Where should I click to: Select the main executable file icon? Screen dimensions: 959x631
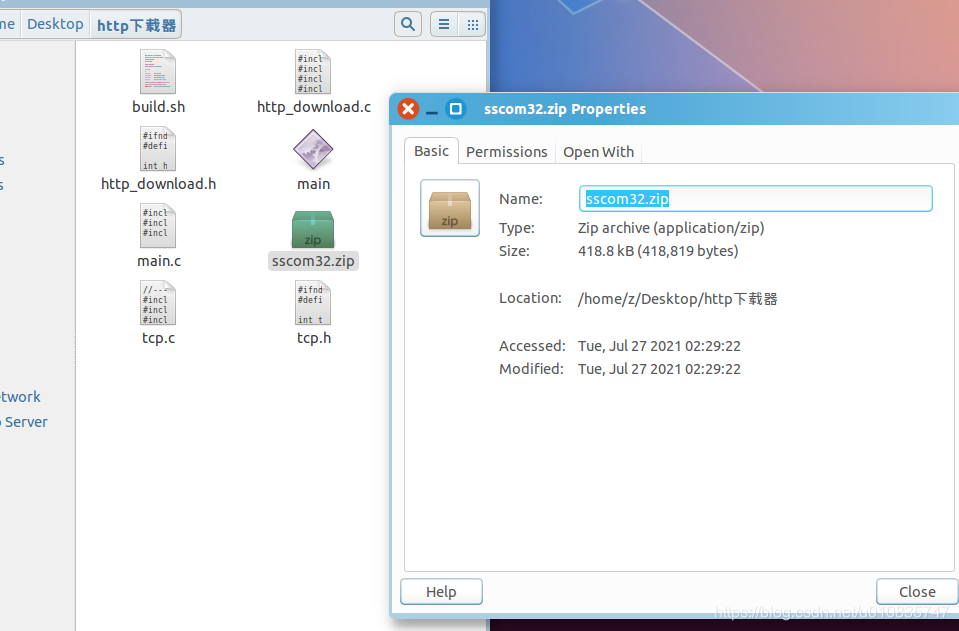tap(313, 149)
